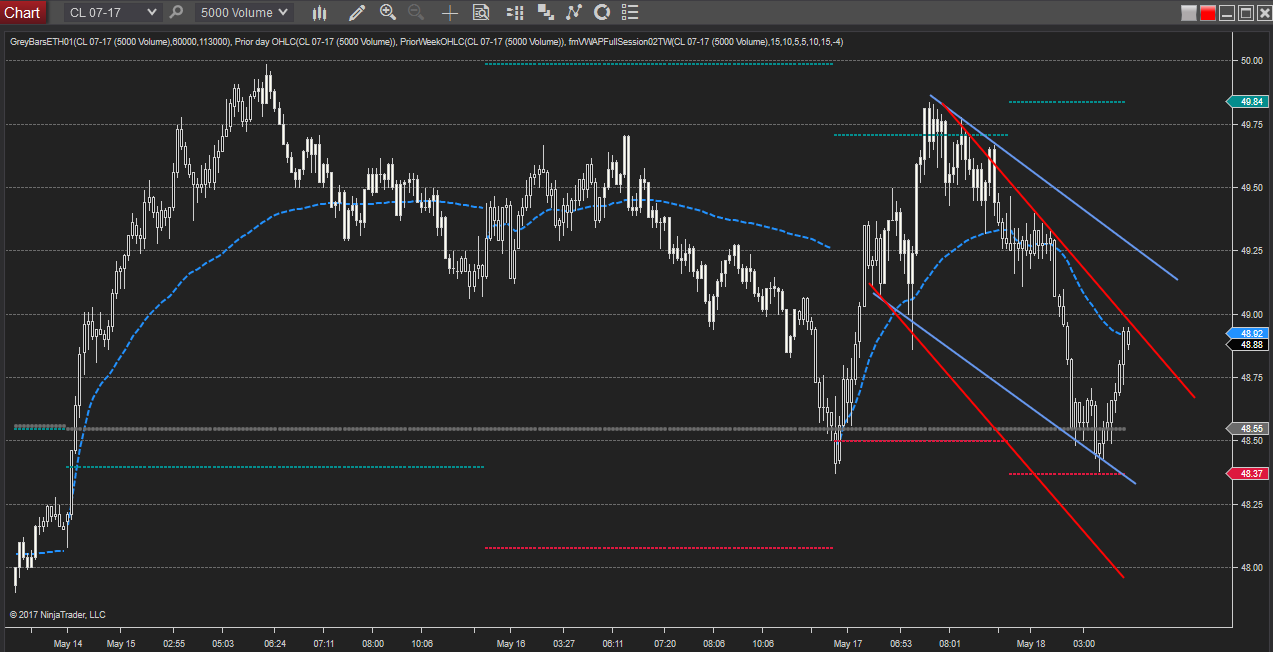1273x652 pixels.
Task: Click the candlestick chart style icon
Action: click(x=320, y=12)
